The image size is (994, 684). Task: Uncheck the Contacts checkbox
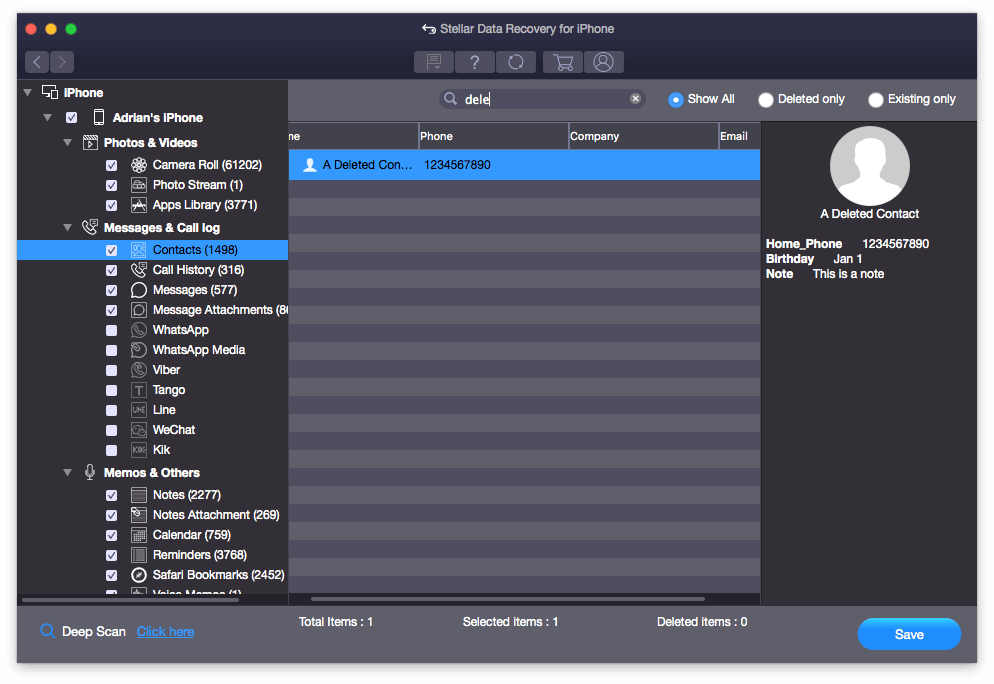112,250
